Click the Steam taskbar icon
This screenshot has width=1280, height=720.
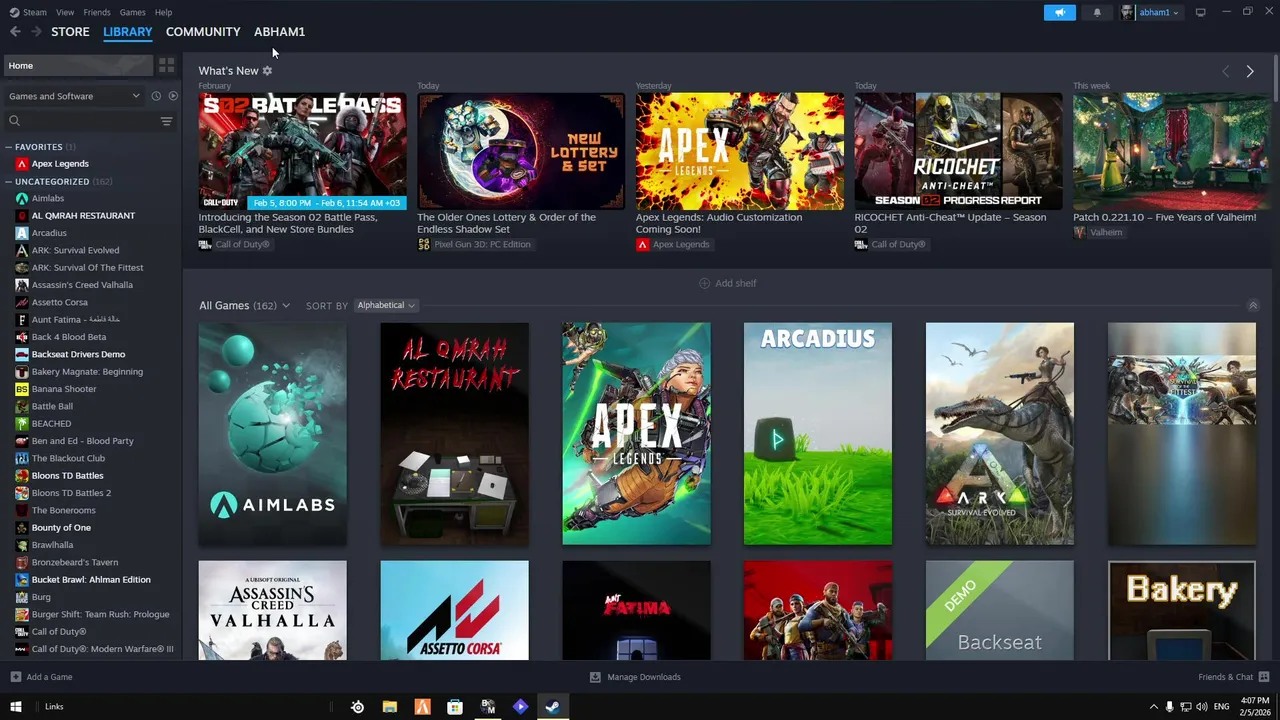click(x=552, y=707)
